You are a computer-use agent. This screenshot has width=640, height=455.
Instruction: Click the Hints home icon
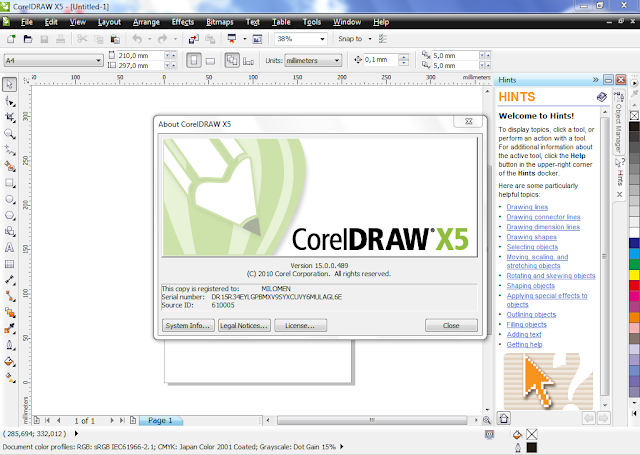pyautogui.click(x=504, y=418)
